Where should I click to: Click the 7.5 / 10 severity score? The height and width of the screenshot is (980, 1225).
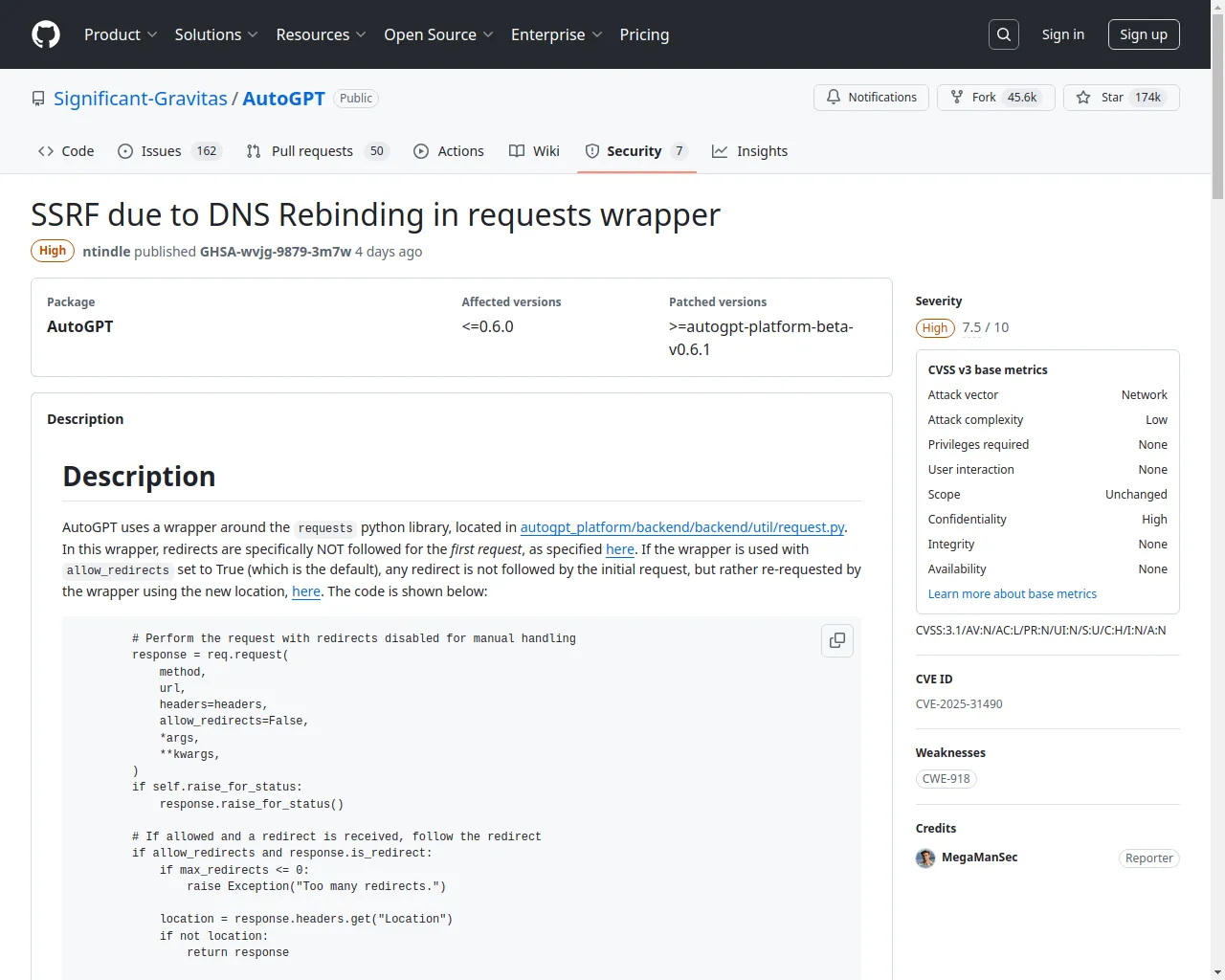click(x=986, y=327)
